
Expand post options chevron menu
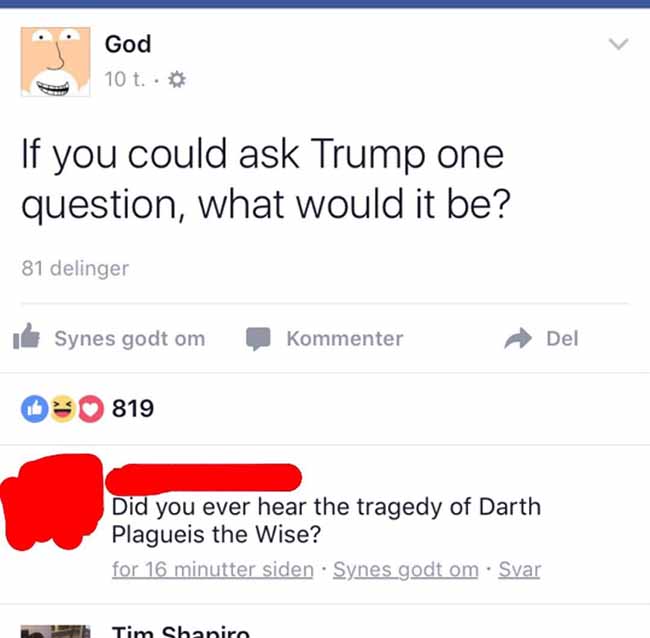[x=618, y=44]
